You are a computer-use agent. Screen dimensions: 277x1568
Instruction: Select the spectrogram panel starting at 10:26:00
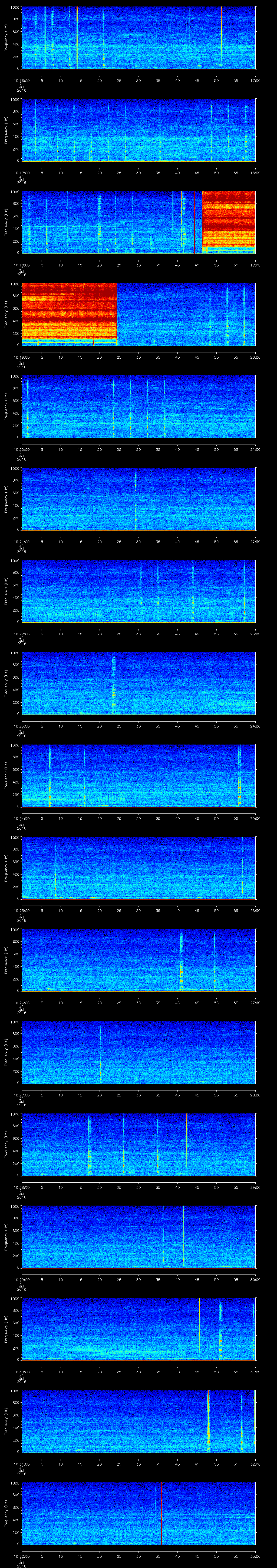point(138,960)
